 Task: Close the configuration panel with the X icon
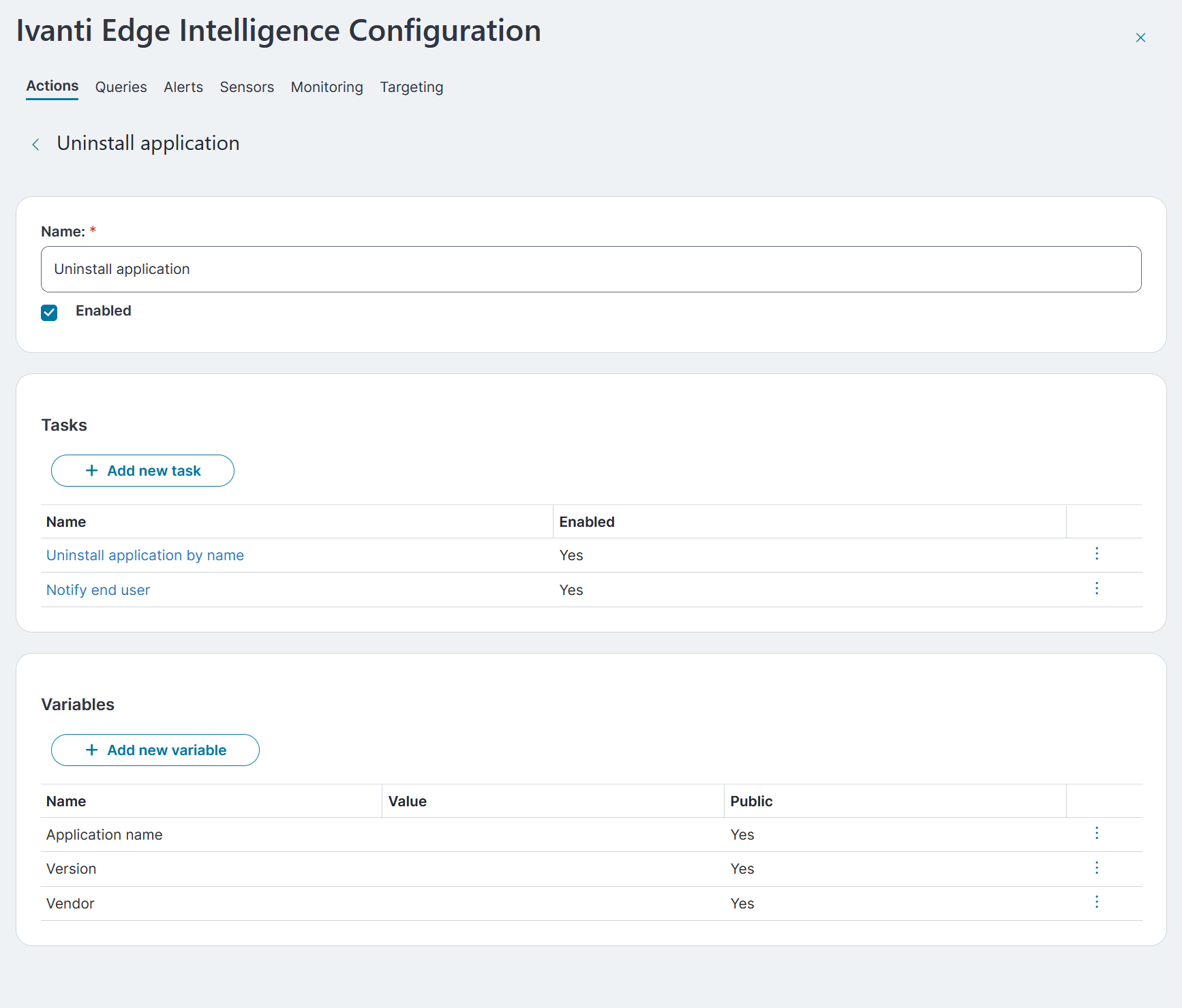[1140, 37]
